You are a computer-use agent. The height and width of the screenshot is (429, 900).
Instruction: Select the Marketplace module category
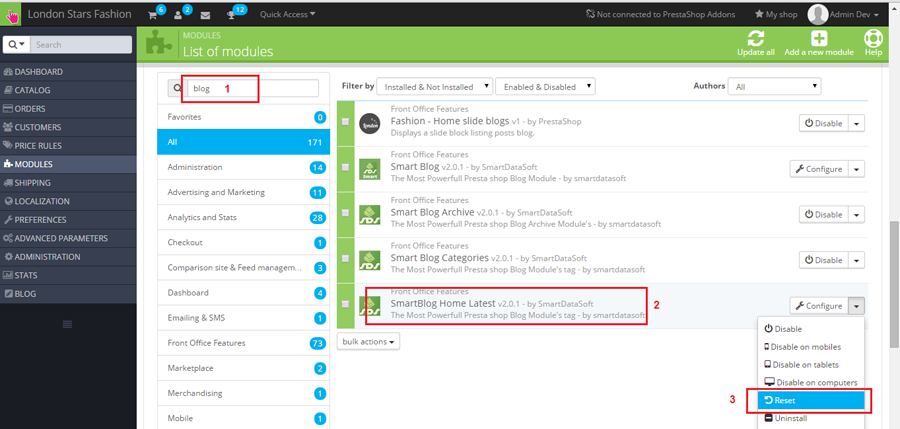tap(243, 368)
